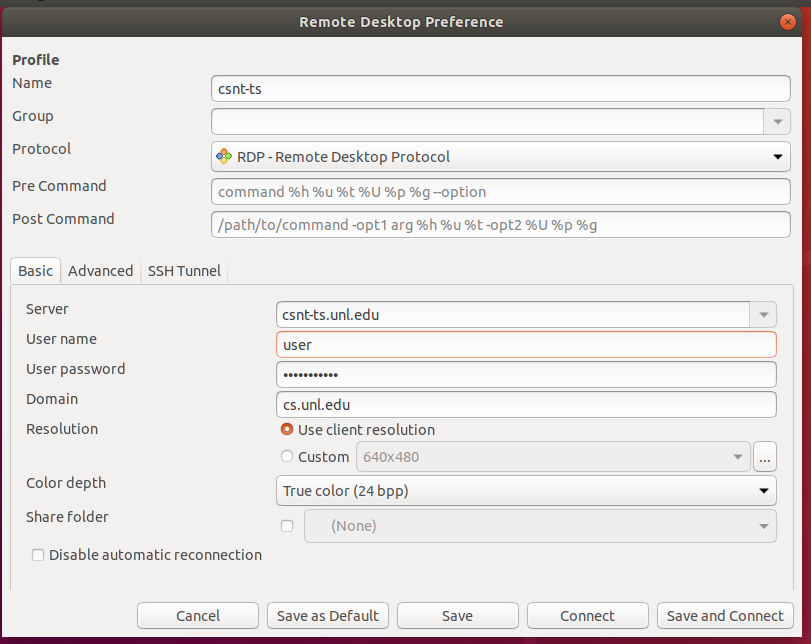Viewport: 811px width, 644px height.
Task: Close the Remote Desktop Preference window
Action: pos(790,21)
